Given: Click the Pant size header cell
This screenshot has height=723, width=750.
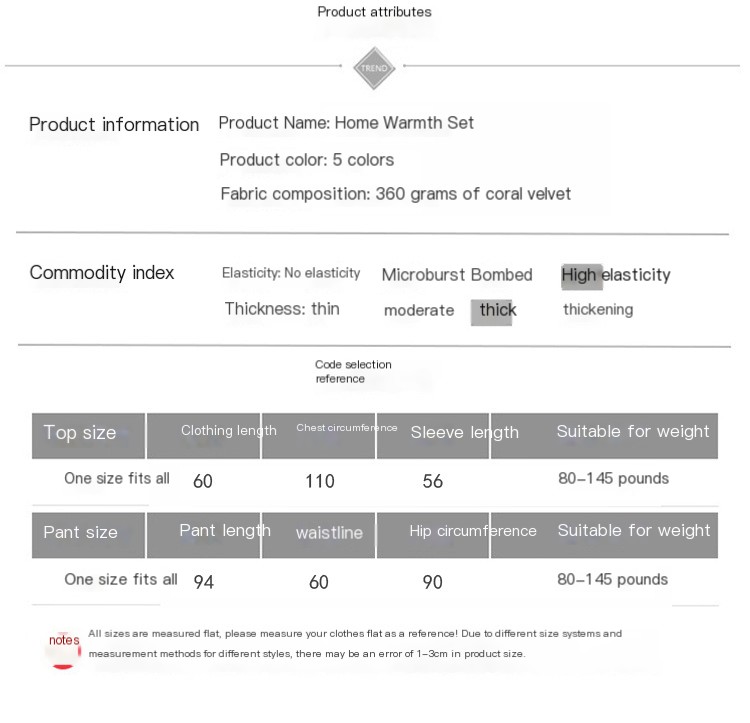Looking at the screenshot, I should tap(88, 535).
